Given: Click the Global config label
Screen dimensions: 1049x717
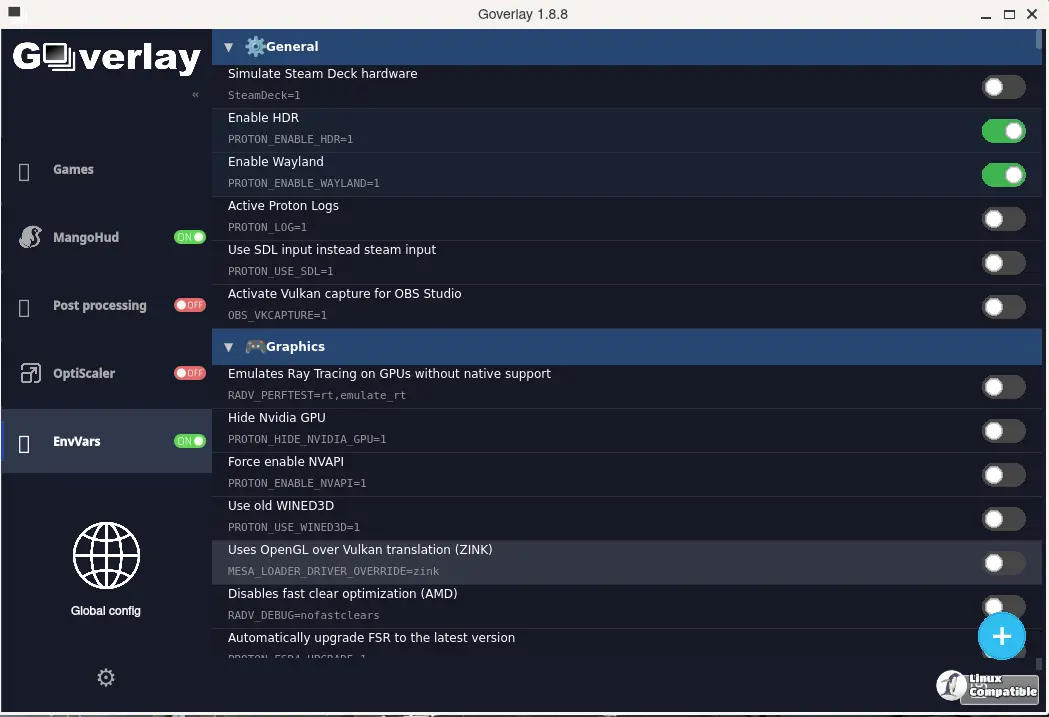Looking at the screenshot, I should [x=106, y=611].
